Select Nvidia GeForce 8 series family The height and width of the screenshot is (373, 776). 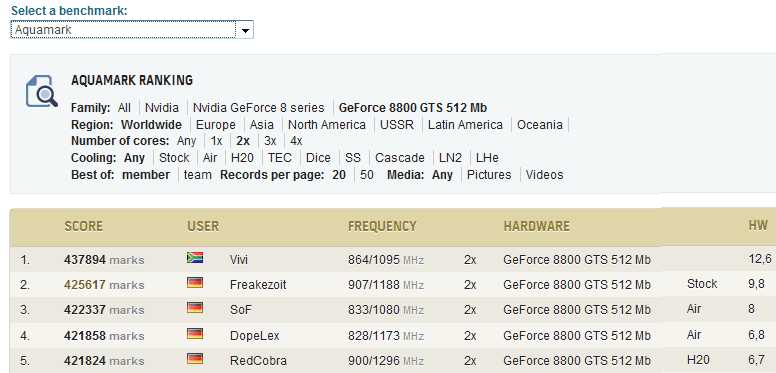point(258,108)
